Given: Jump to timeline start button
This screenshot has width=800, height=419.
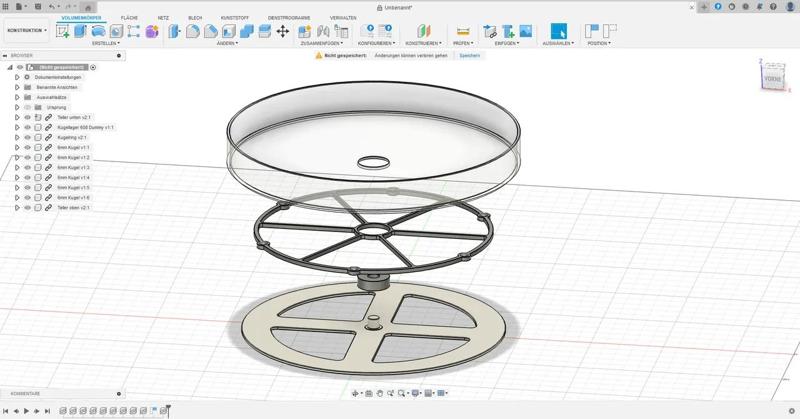Looking at the screenshot, I should 6,411.
